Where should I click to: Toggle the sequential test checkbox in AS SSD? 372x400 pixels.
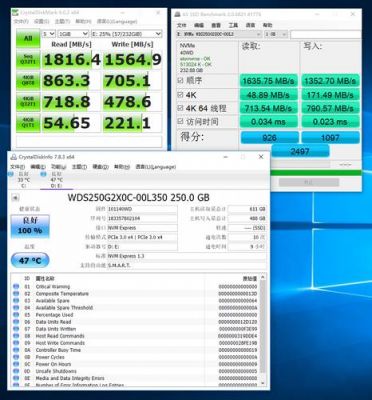pos(181,80)
